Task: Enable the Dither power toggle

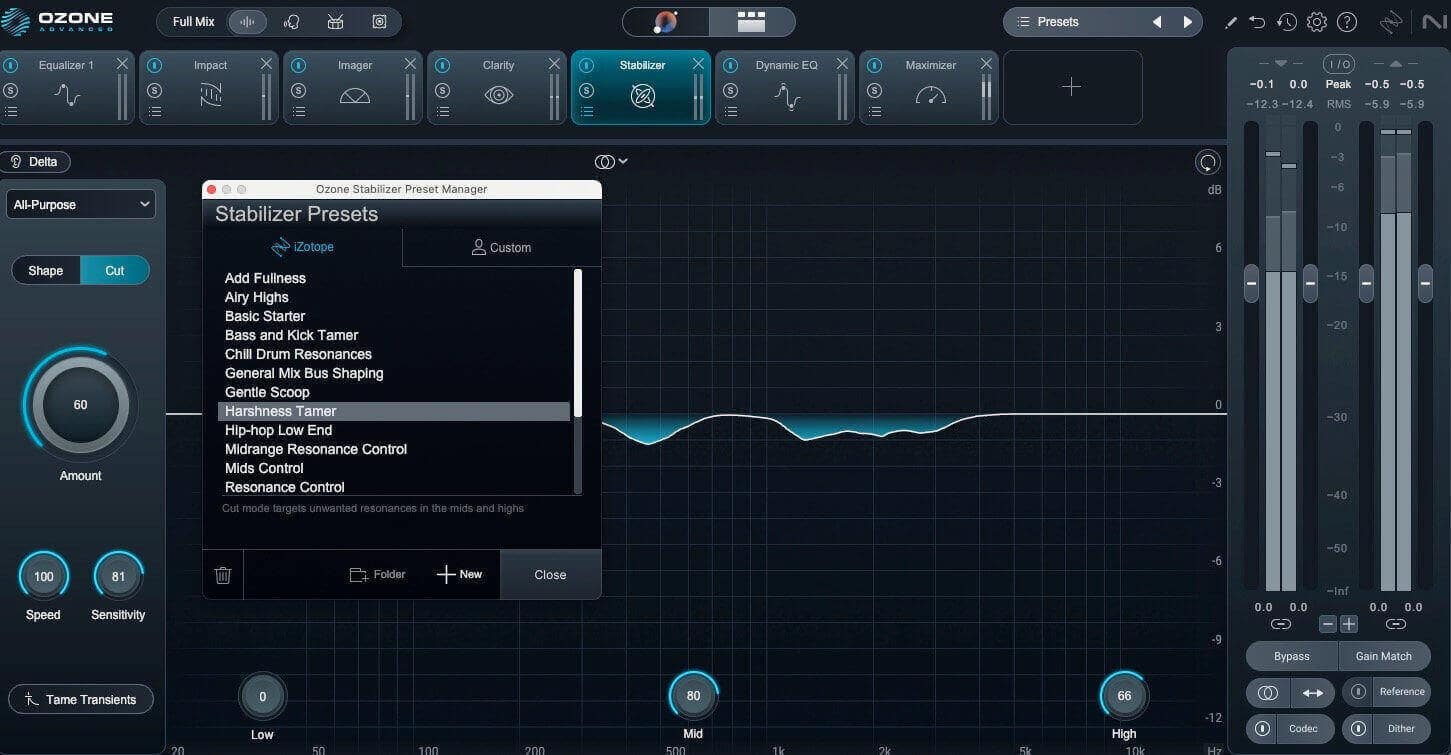Action: (1357, 728)
